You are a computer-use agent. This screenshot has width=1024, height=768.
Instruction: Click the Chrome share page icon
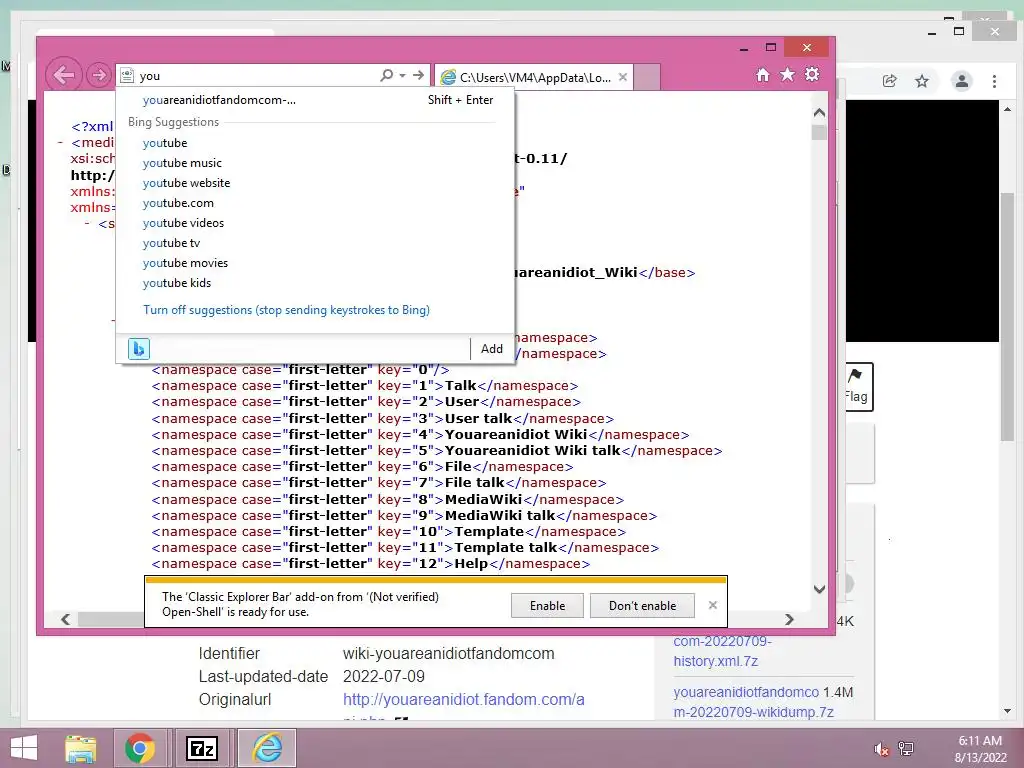tap(889, 81)
